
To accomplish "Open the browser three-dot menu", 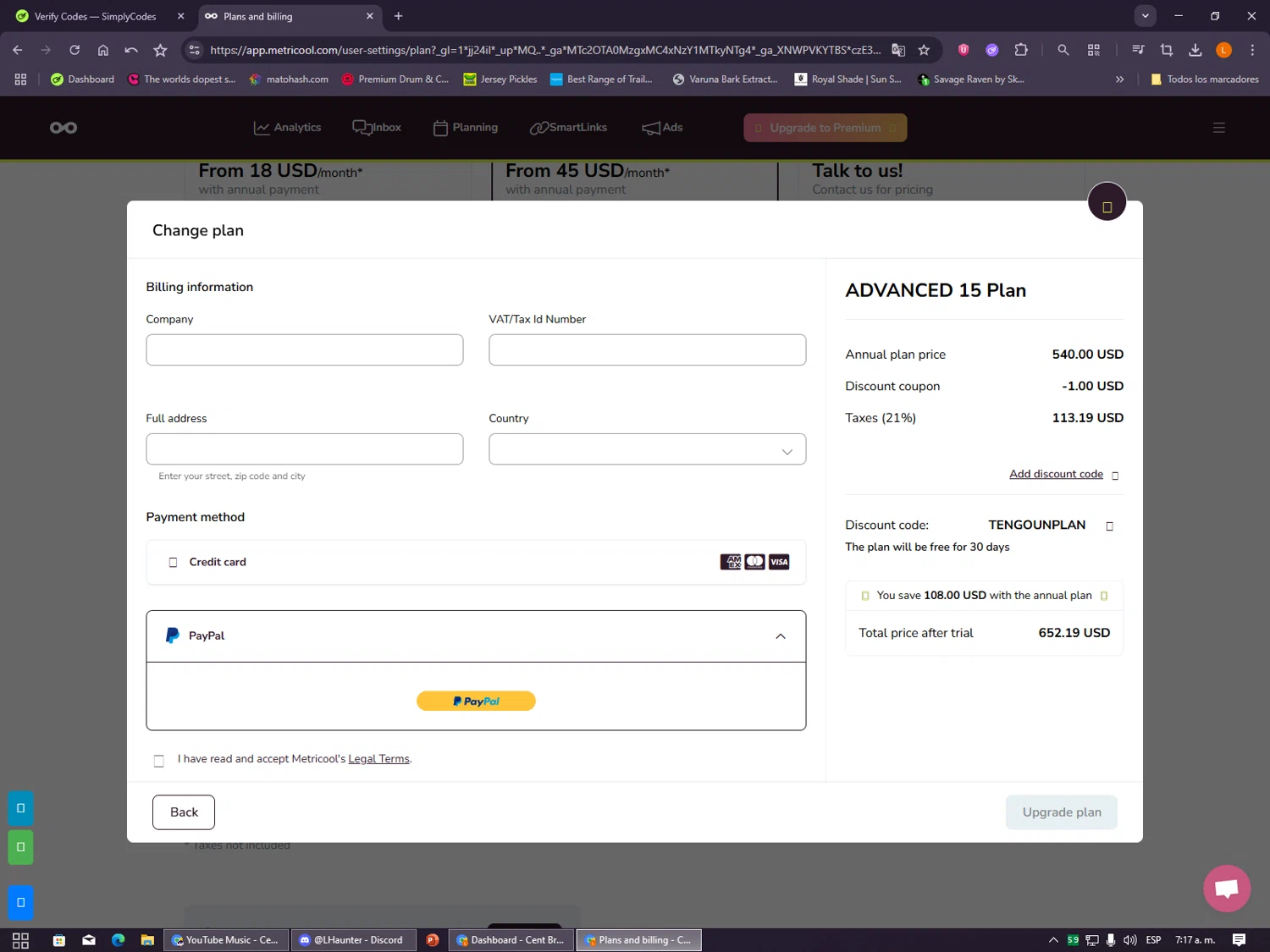I will pos(1252,50).
